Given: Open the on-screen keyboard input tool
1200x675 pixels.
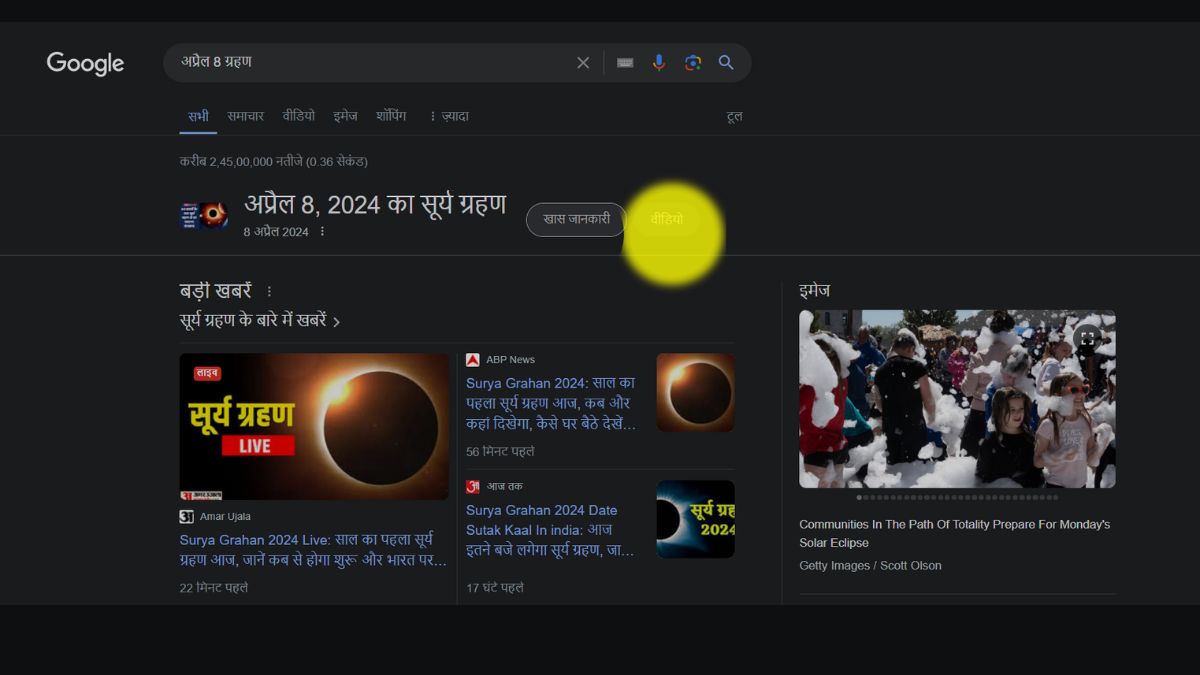Looking at the screenshot, I should pos(625,63).
